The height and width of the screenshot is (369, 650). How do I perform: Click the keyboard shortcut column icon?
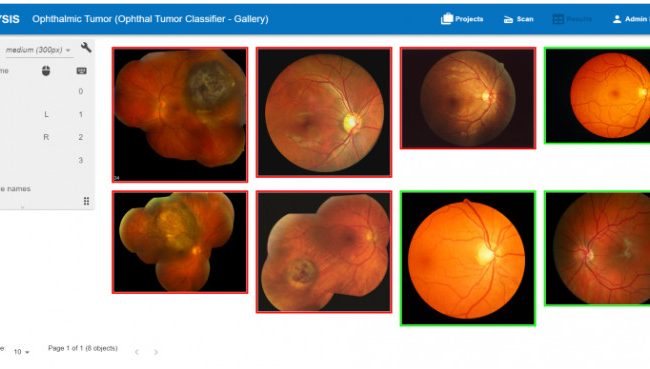coord(81,71)
